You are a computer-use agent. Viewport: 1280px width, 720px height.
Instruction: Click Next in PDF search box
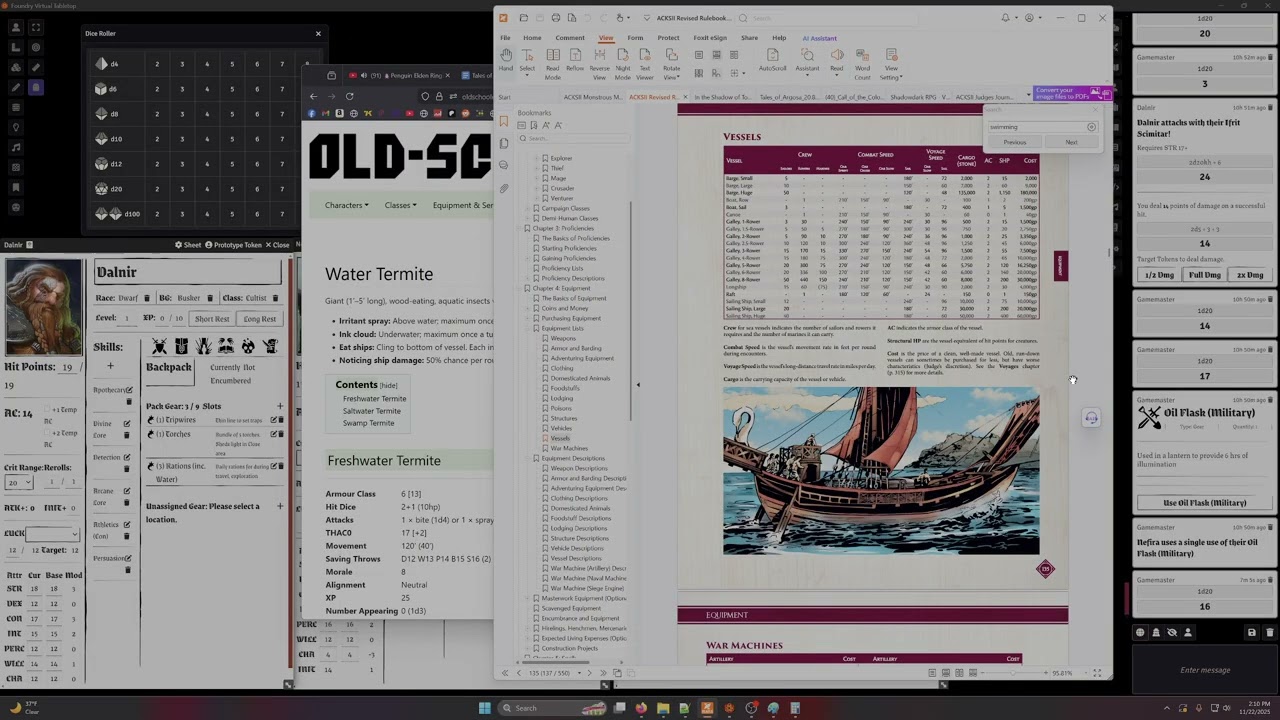click(x=1071, y=142)
